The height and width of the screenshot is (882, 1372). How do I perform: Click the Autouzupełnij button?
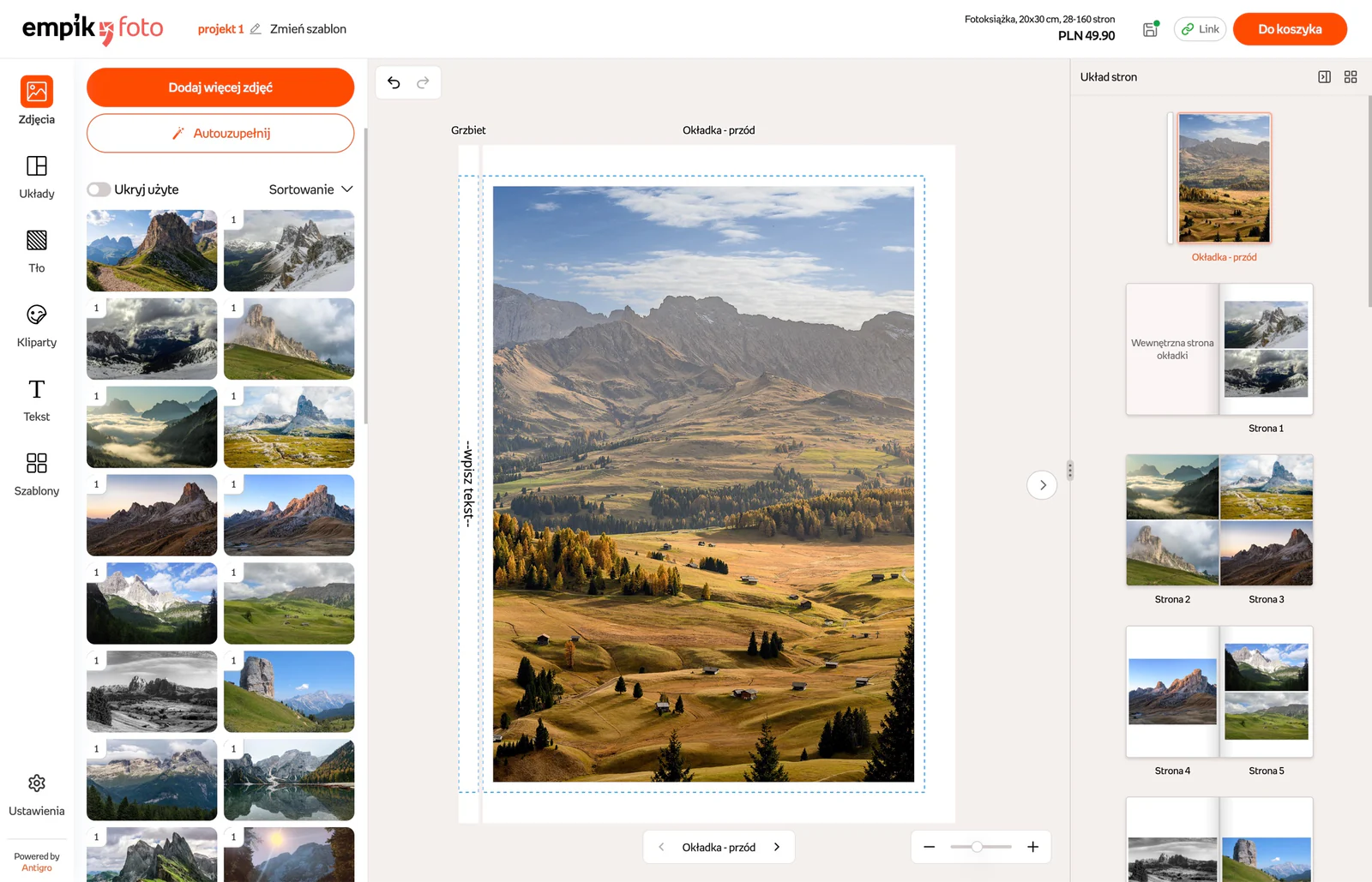pyautogui.click(x=220, y=133)
